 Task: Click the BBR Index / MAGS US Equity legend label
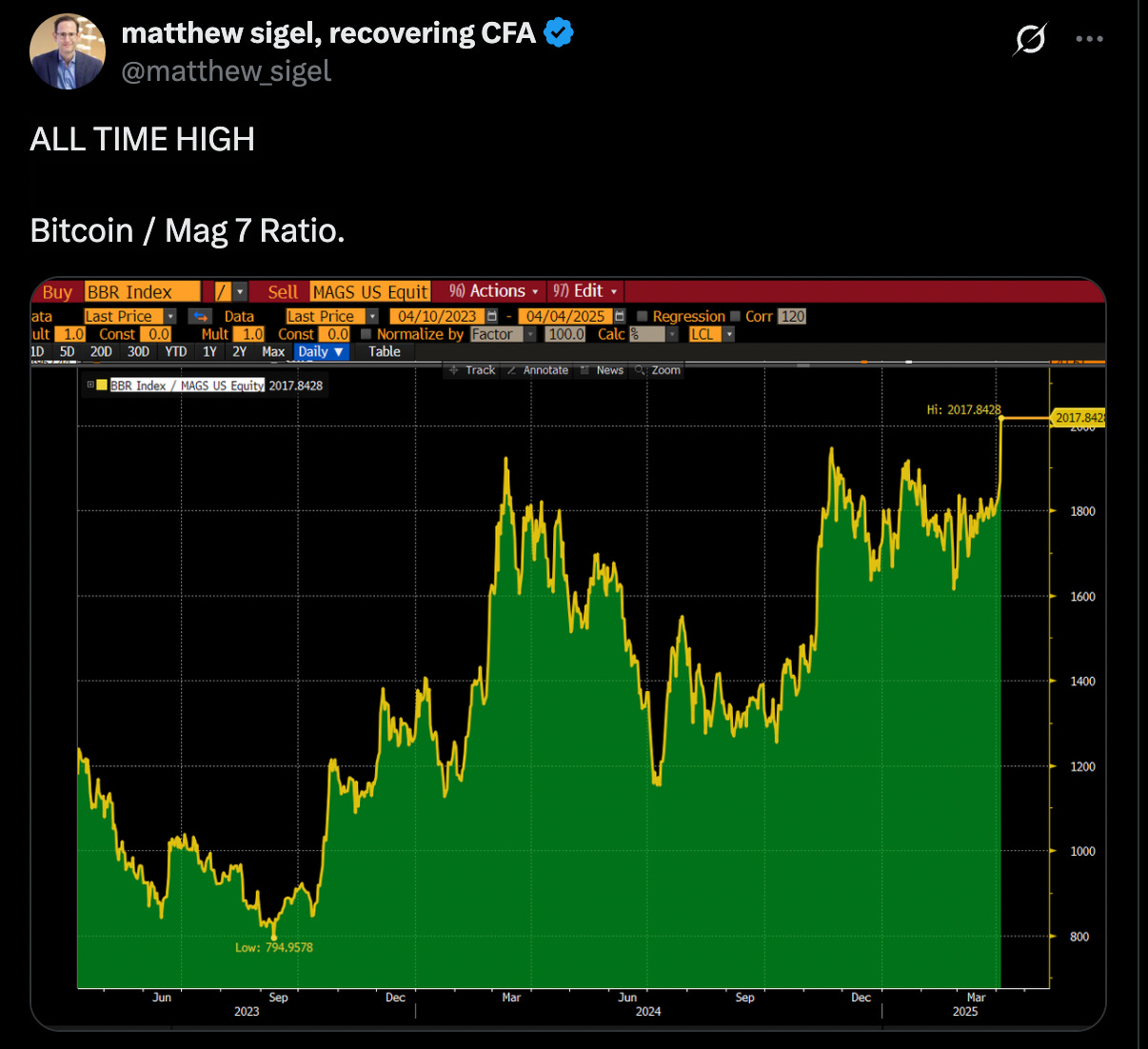pos(188,386)
